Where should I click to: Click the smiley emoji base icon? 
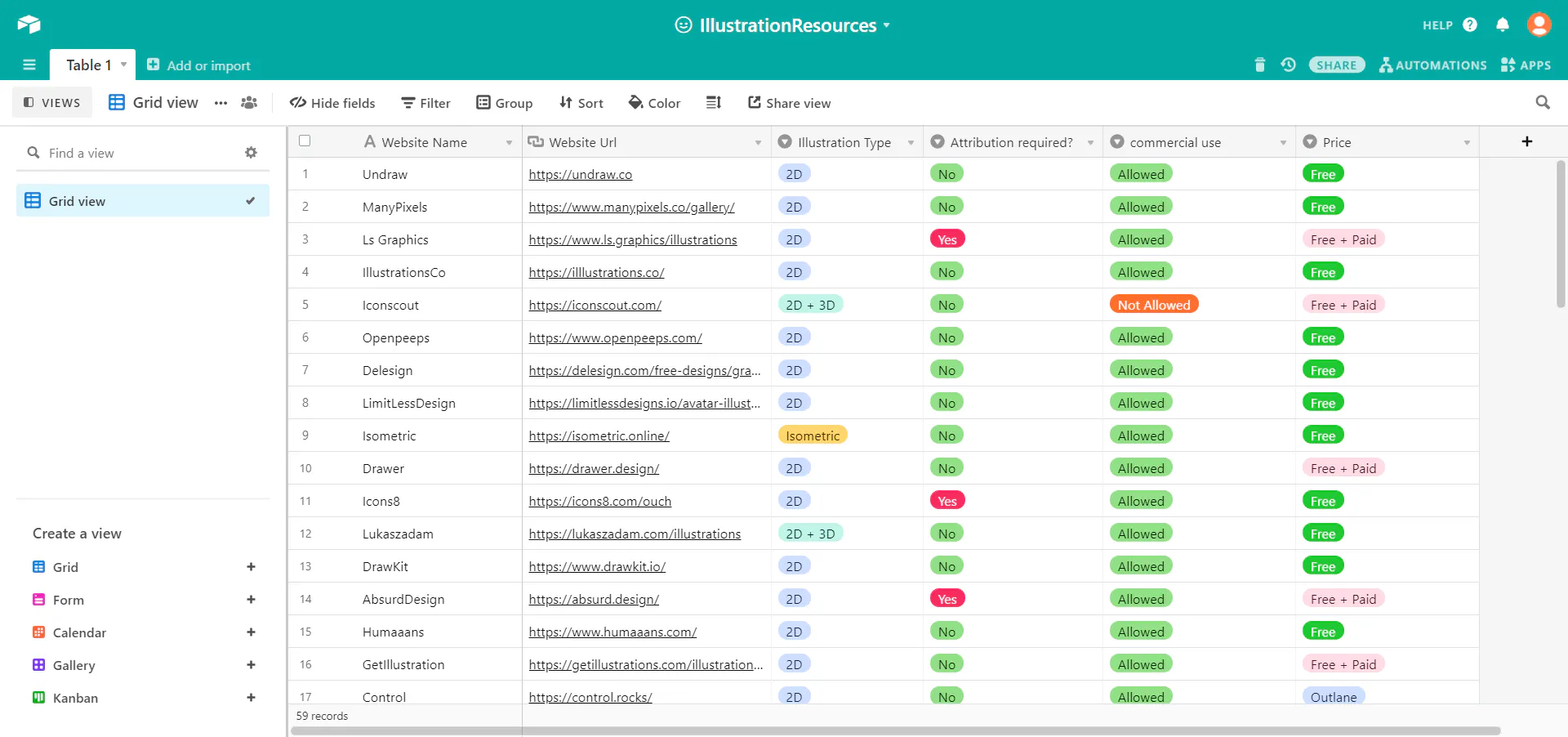click(684, 25)
